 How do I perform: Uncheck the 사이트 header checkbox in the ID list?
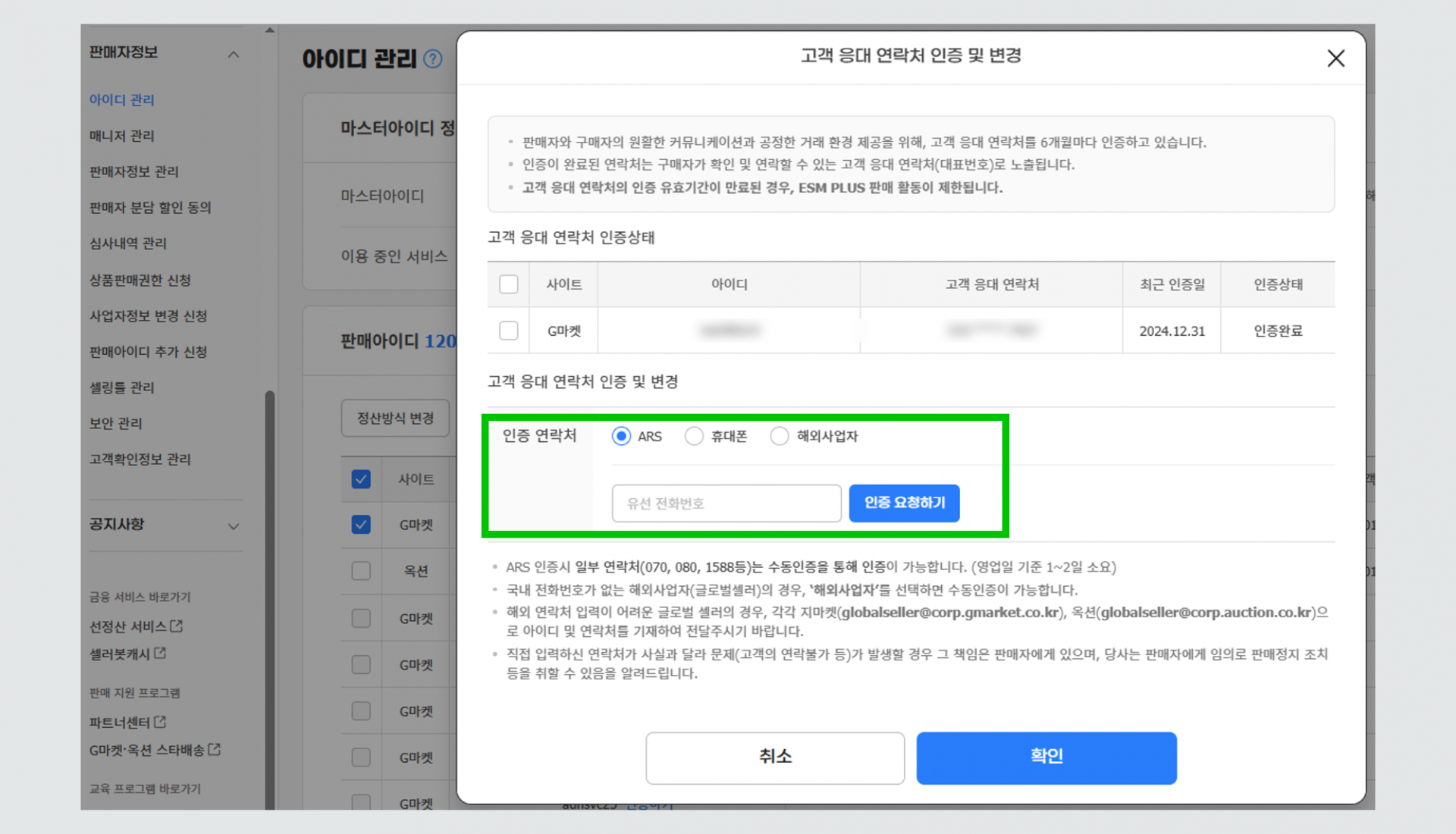click(361, 479)
